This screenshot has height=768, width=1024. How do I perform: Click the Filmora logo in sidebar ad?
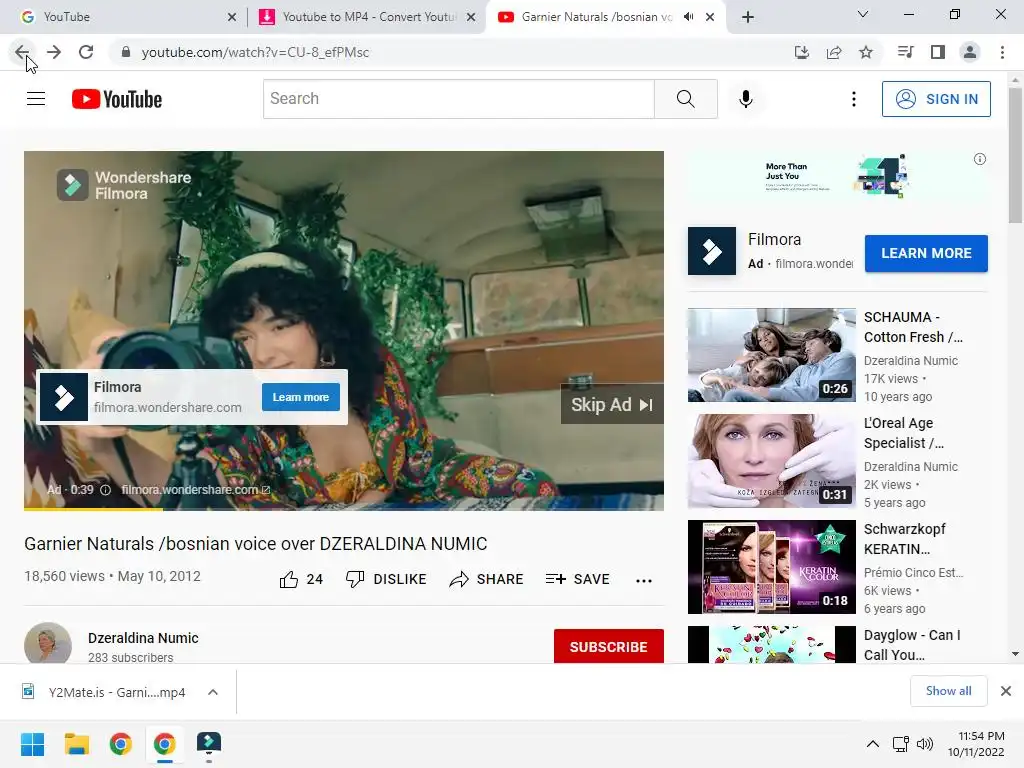pos(712,251)
